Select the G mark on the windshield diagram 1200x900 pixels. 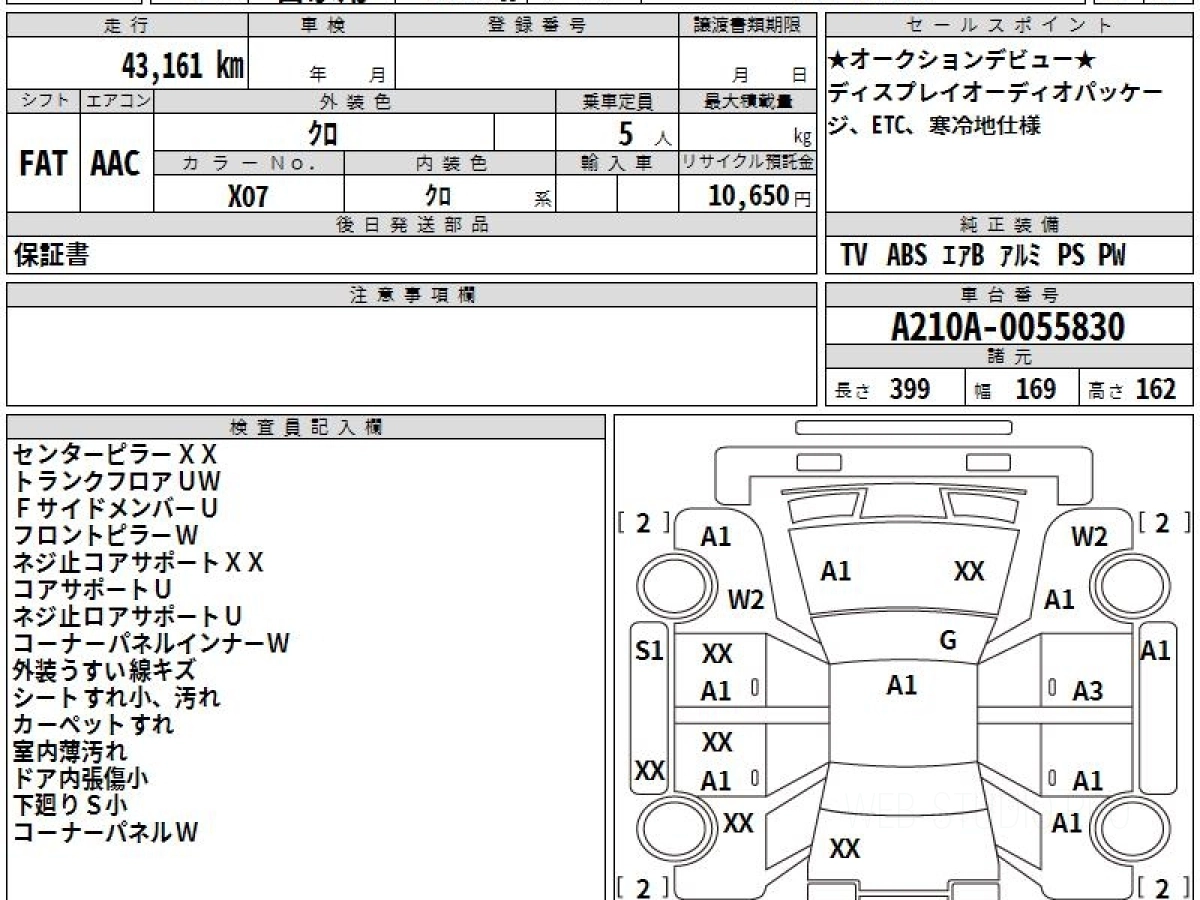tap(948, 641)
